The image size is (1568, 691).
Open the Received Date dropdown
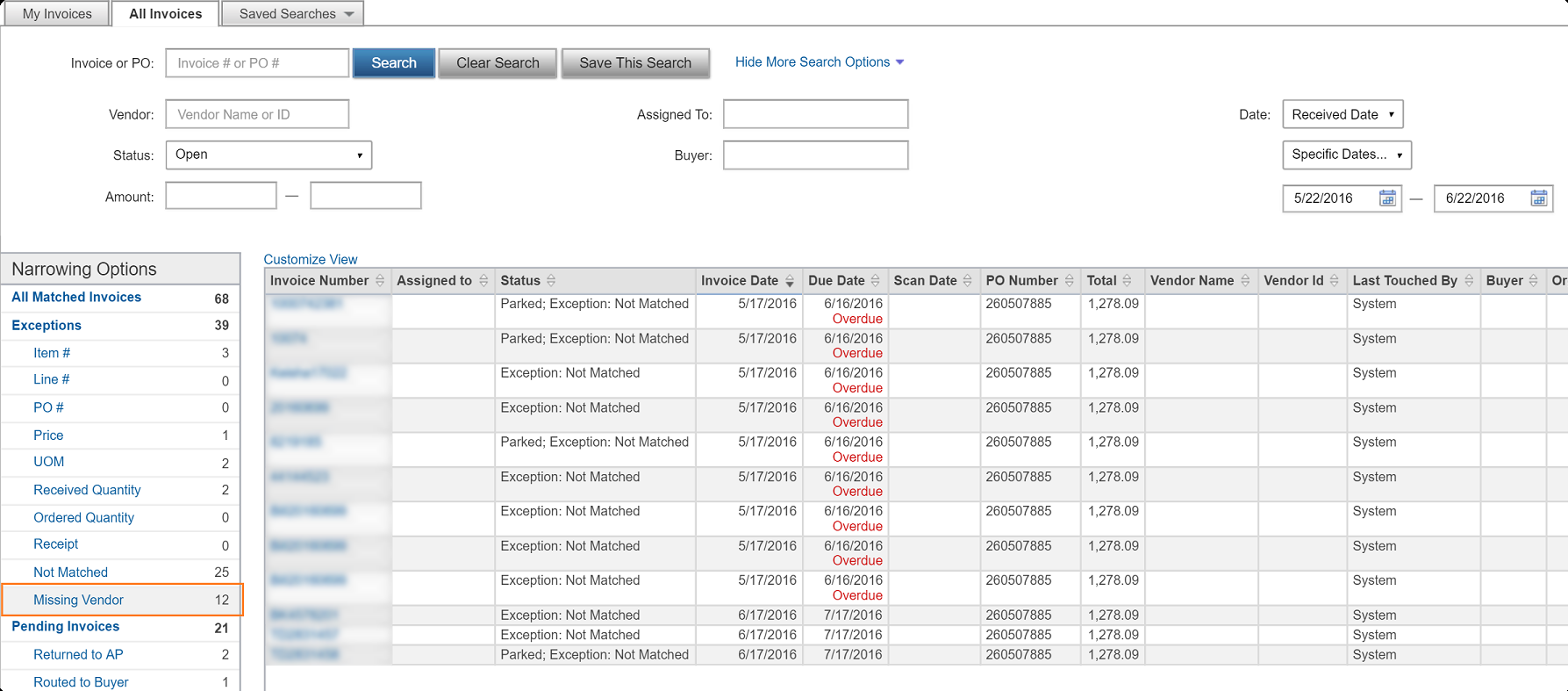(1342, 115)
